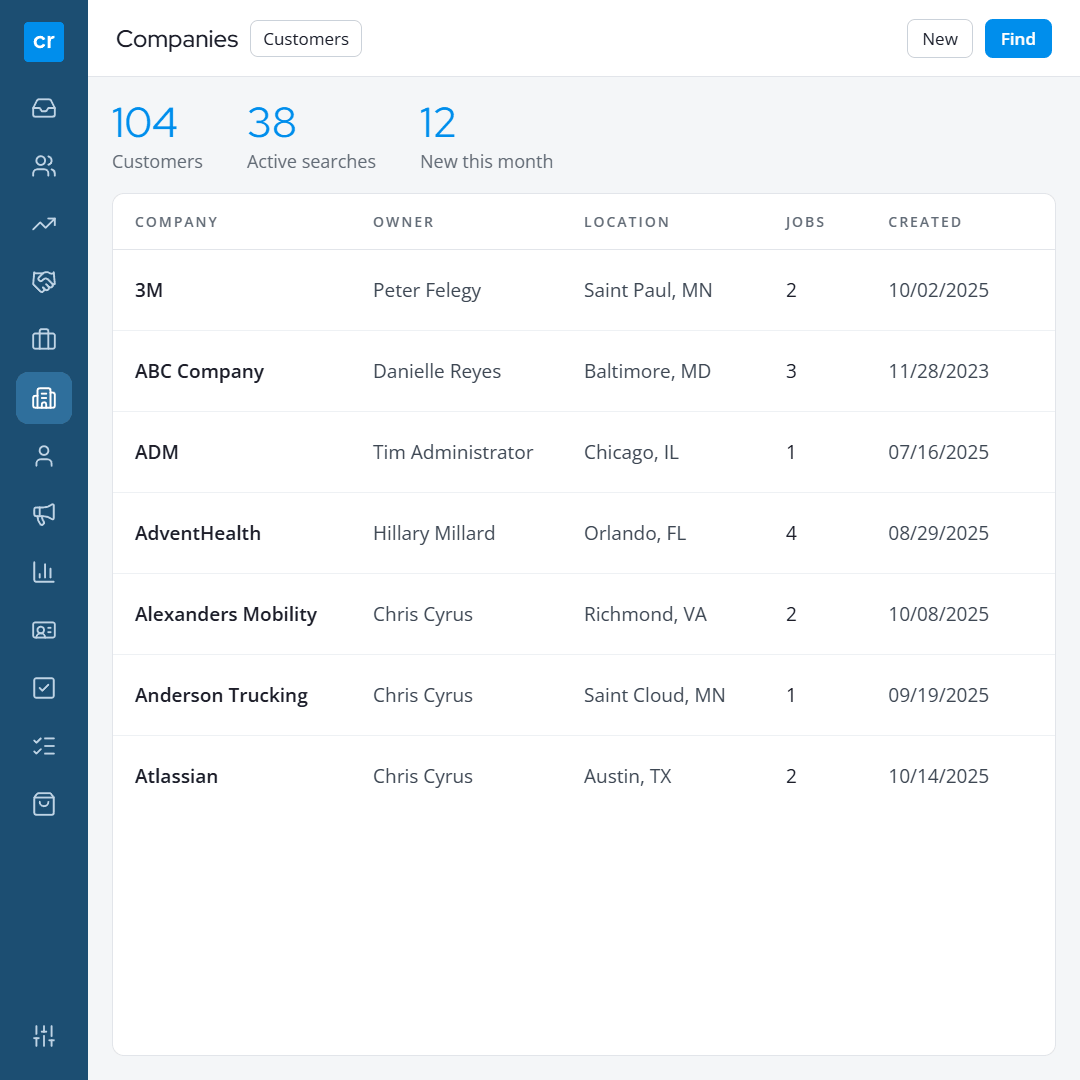
Task: Click owner Peter Felegy
Action: [427, 291]
